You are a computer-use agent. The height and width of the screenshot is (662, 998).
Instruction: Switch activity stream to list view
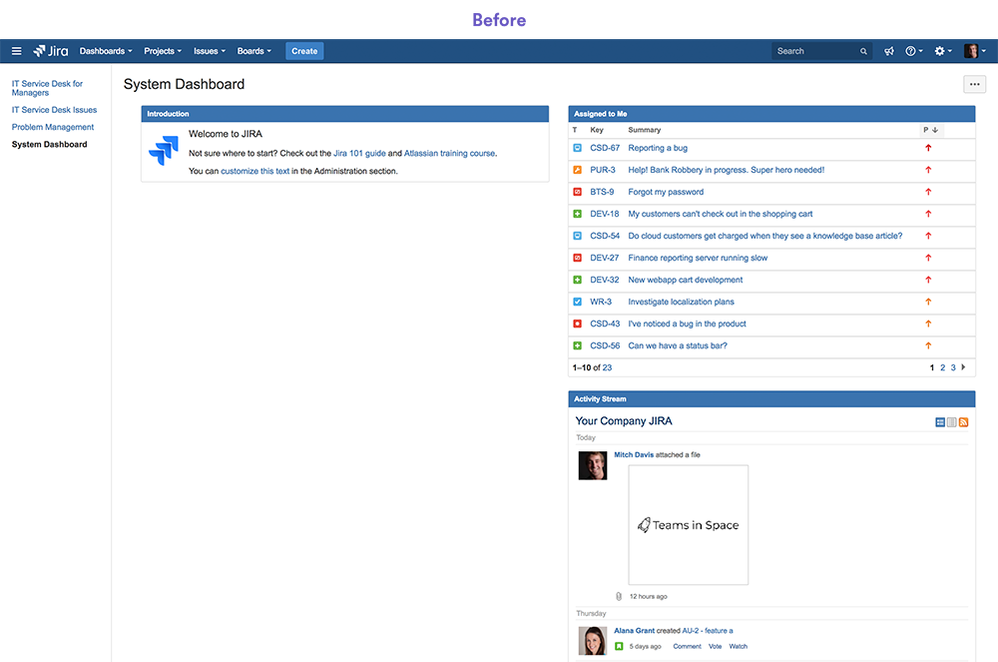952,422
